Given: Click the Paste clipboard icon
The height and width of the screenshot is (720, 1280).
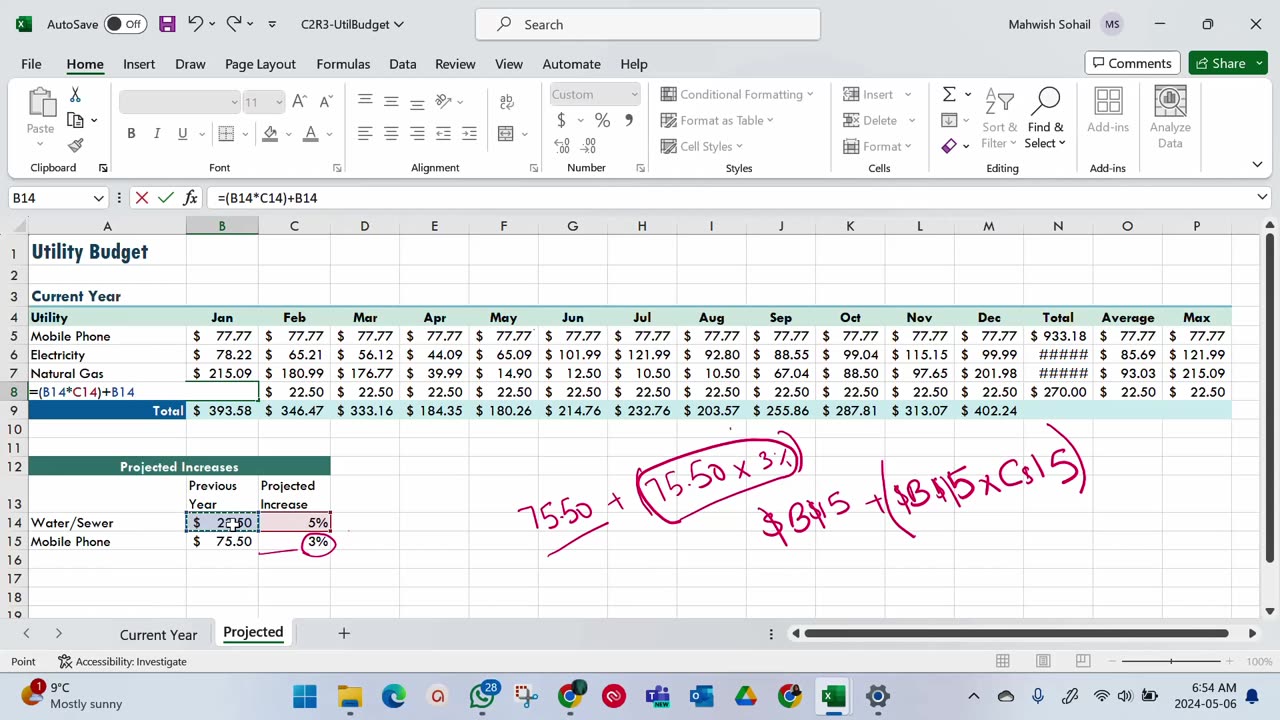Looking at the screenshot, I should click(41, 102).
